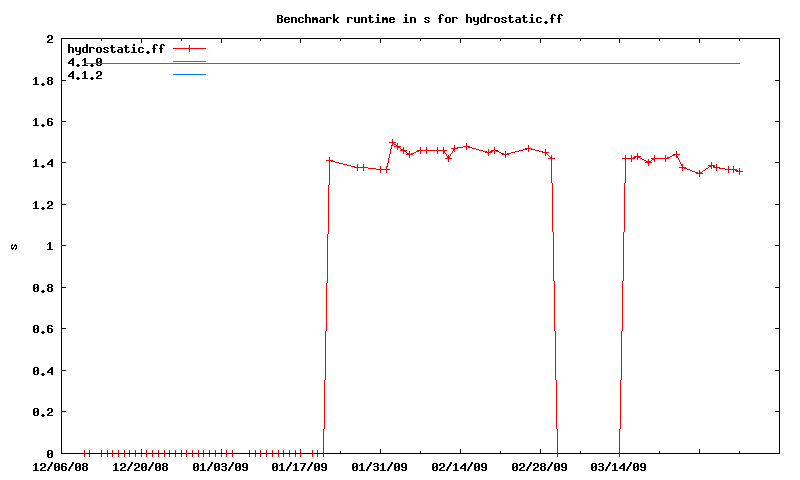The width and height of the screenshot is (800, 480).
Task: Select the 01/03/09 x-axis date label
Action: [x=220, y=466]
